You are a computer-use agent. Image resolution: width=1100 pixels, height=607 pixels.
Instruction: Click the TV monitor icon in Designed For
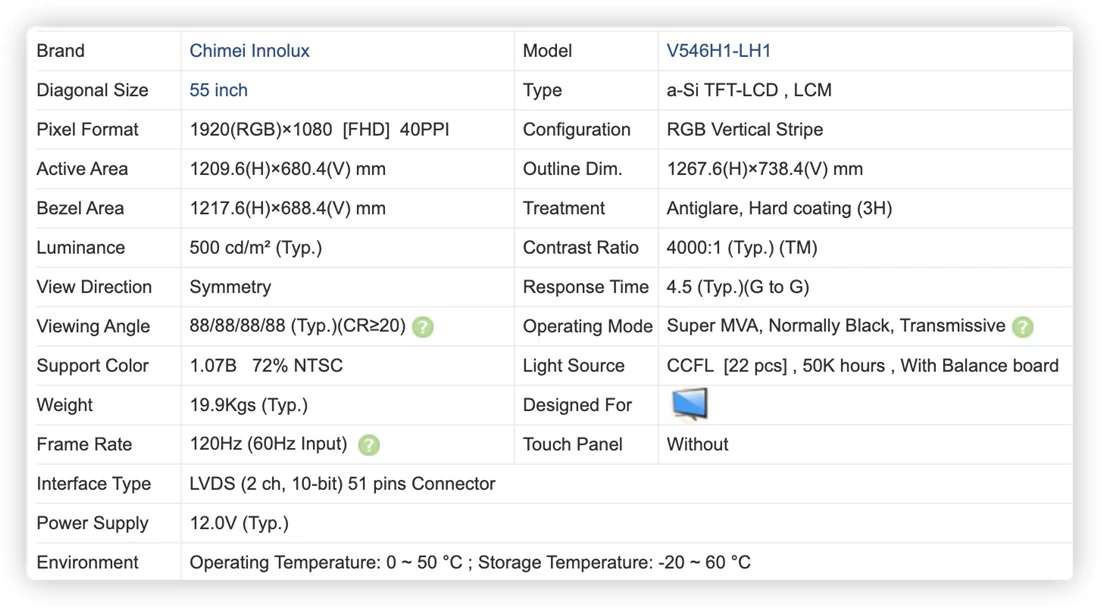point(690,404)
